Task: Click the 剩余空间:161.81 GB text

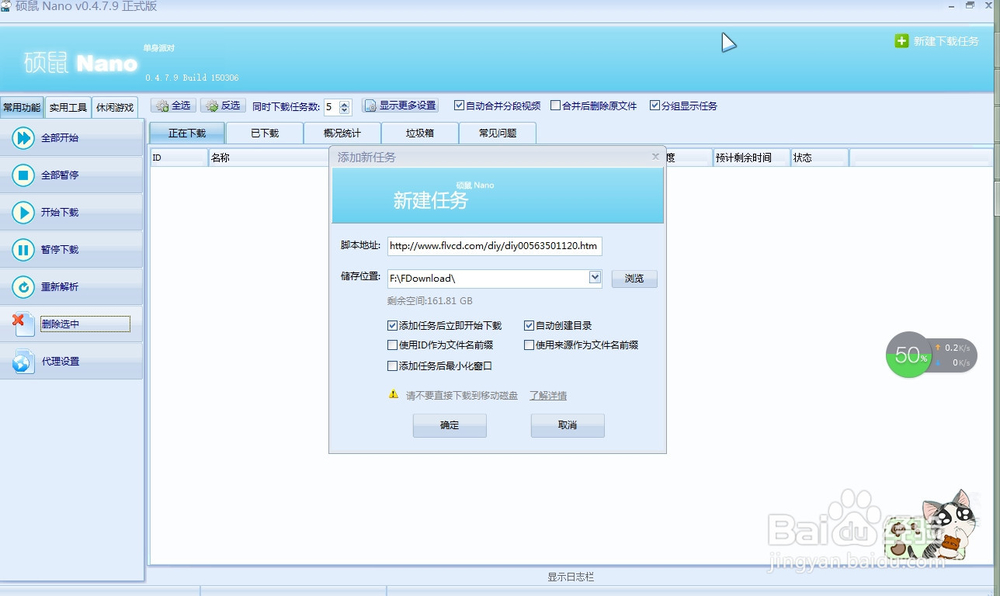Action: click(x=430, y=301)
